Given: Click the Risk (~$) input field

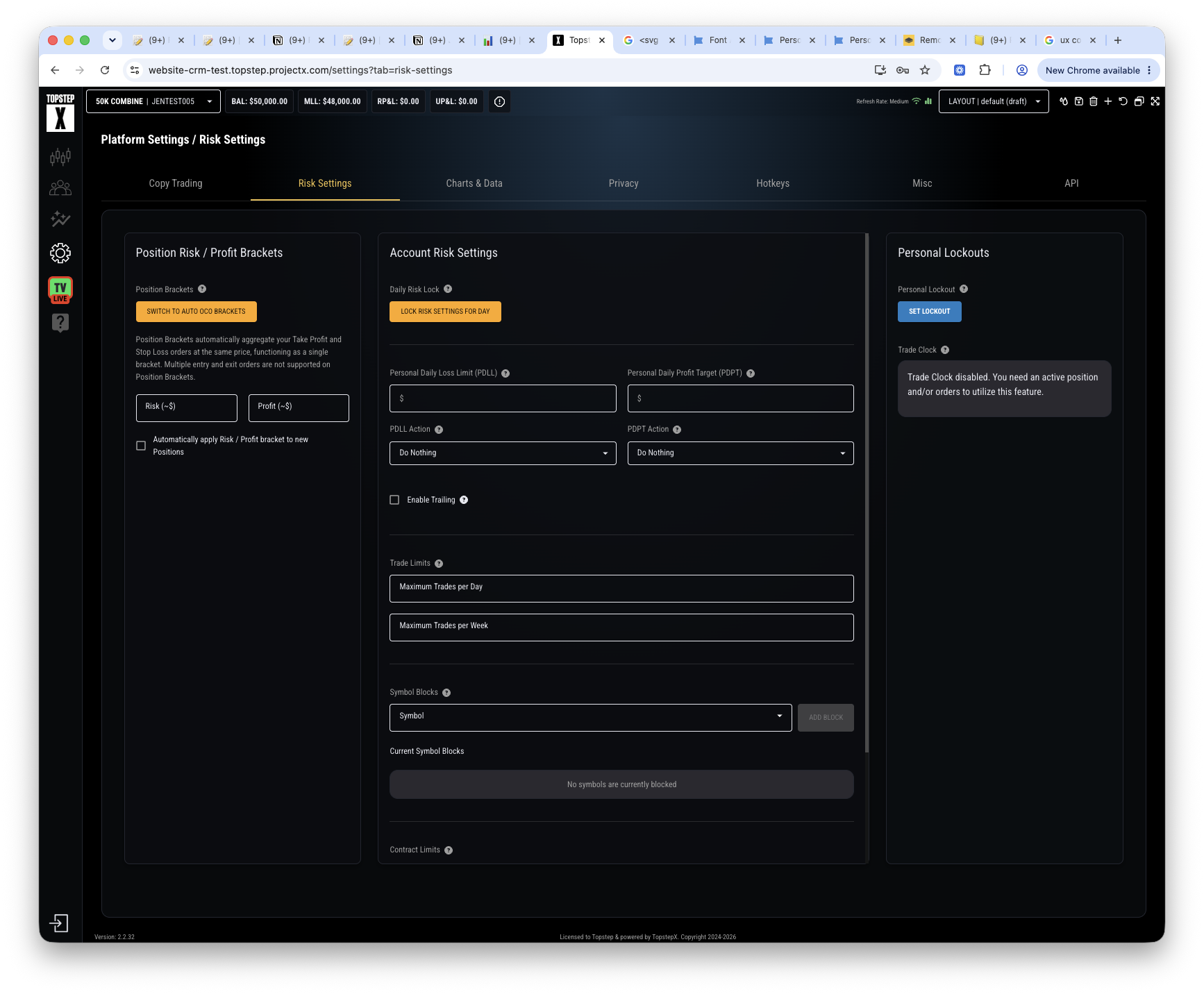Looking at the screenshot, I should [x=187, y=408].
